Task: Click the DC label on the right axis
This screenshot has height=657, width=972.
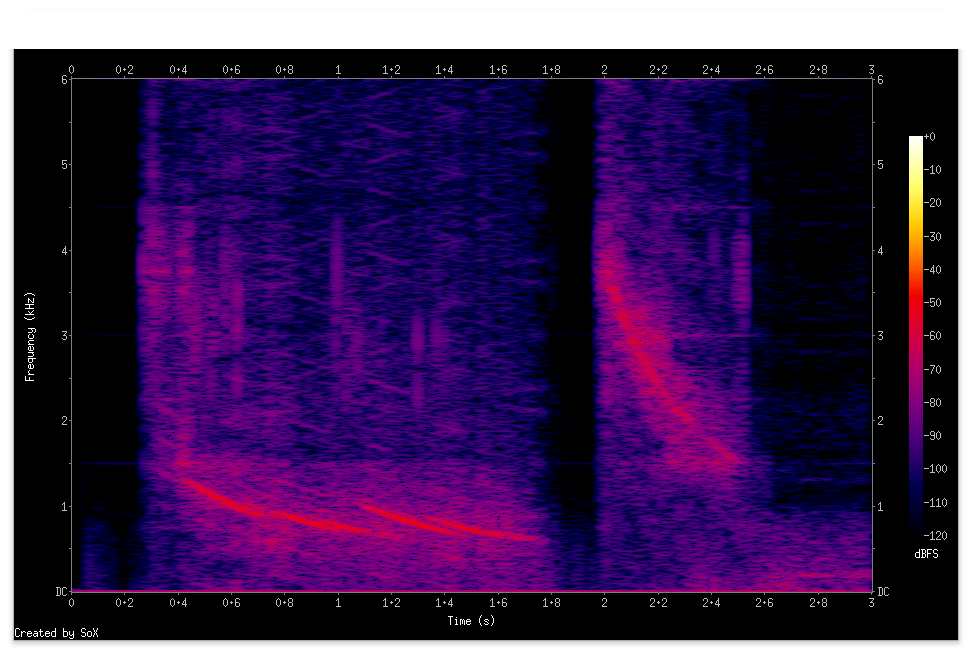Action: click(881, 592)
